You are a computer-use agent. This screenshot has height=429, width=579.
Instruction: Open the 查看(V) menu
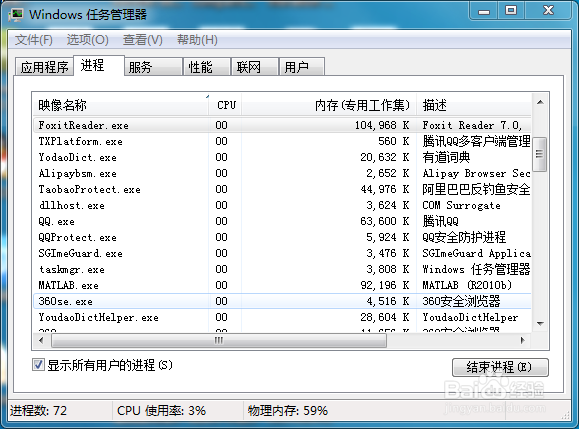(x=143, y=40)
